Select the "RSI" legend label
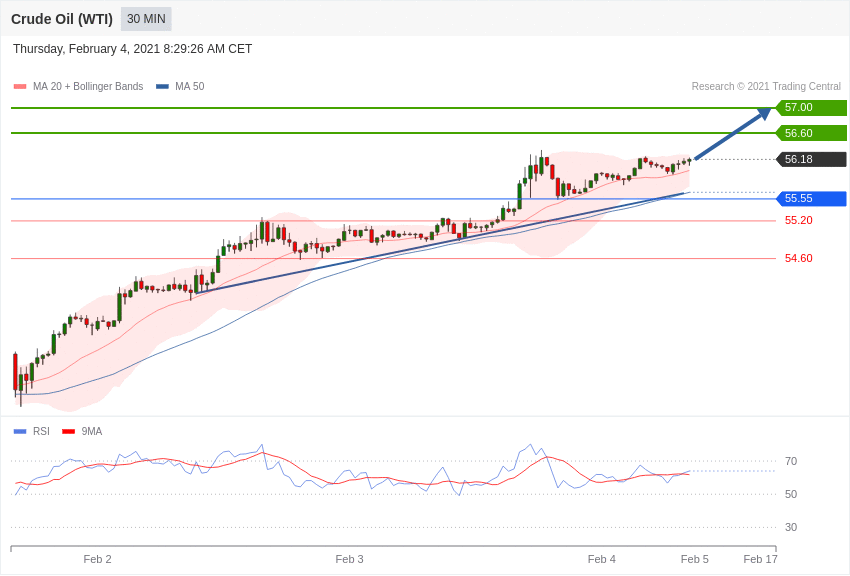This screenshot has width=850, height=576. click(41, 432)
